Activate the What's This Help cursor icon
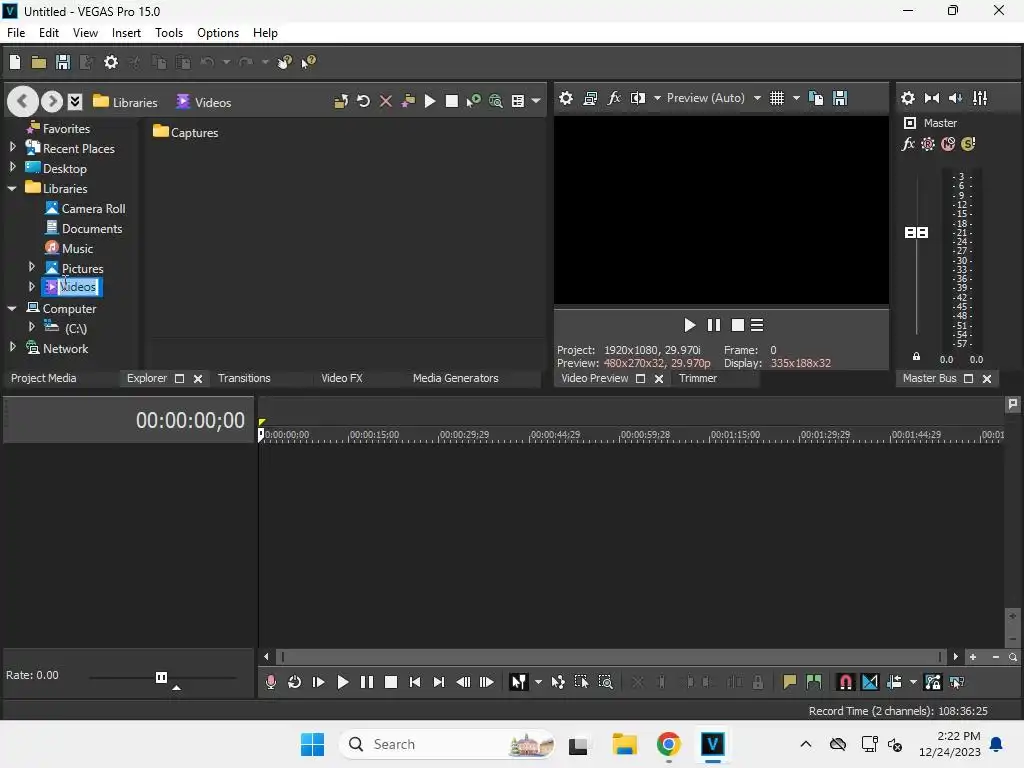The height and width of the screenshot is (768, 1024). [308, 62]
